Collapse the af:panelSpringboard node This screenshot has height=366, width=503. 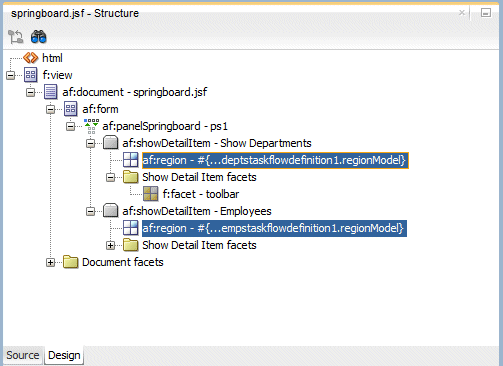point(71,126)
